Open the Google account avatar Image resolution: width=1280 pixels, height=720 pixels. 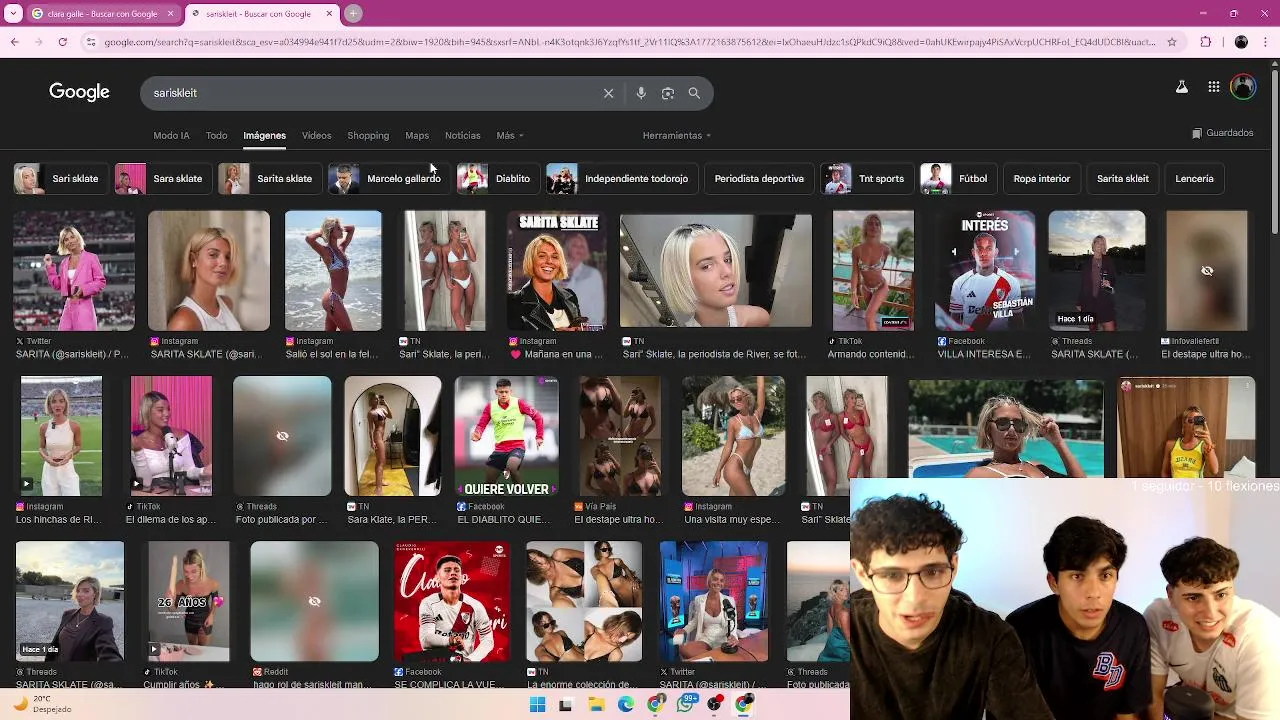[x=1243, y=87]
